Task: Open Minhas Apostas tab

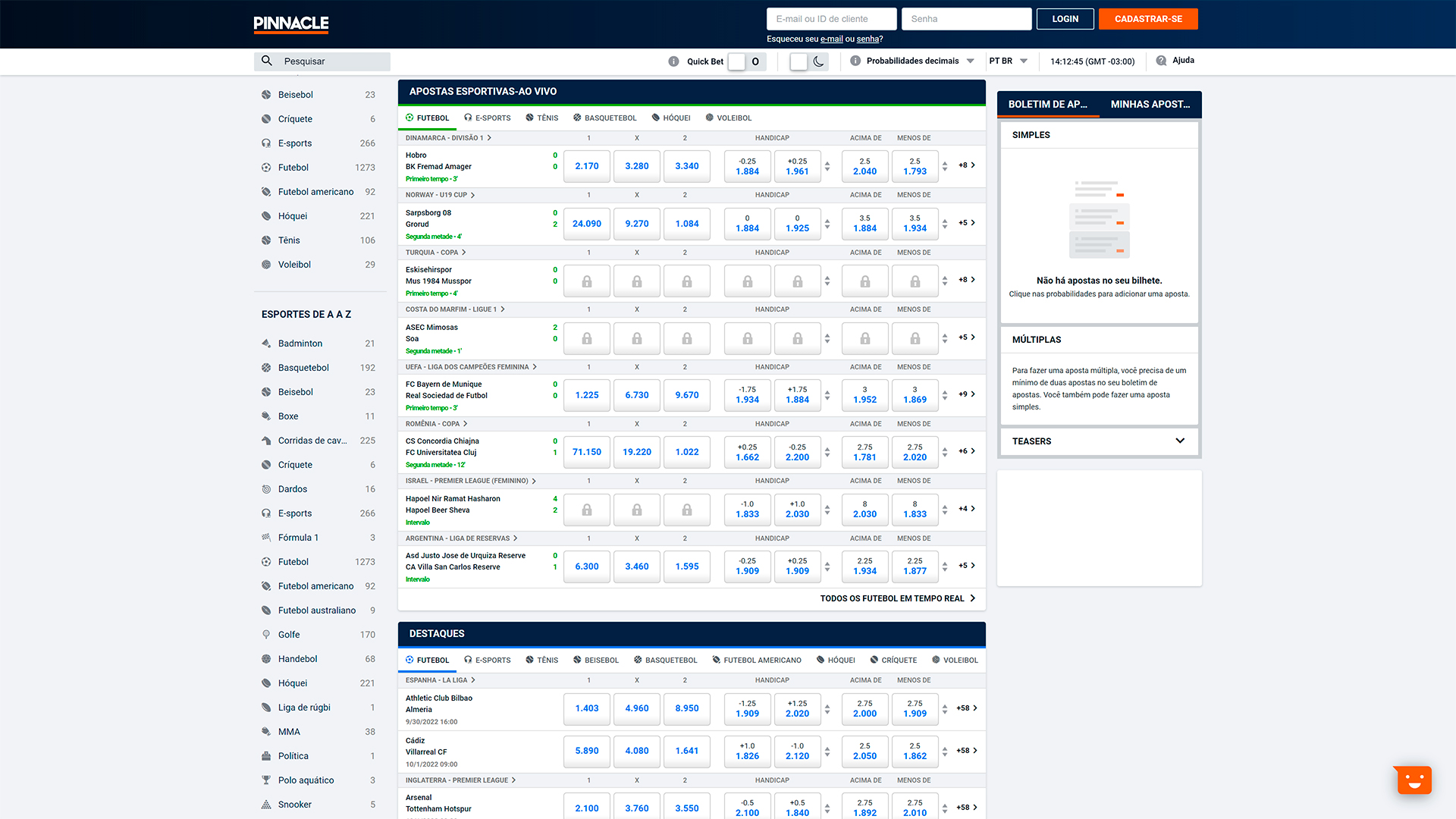Action: (1150, 105)
